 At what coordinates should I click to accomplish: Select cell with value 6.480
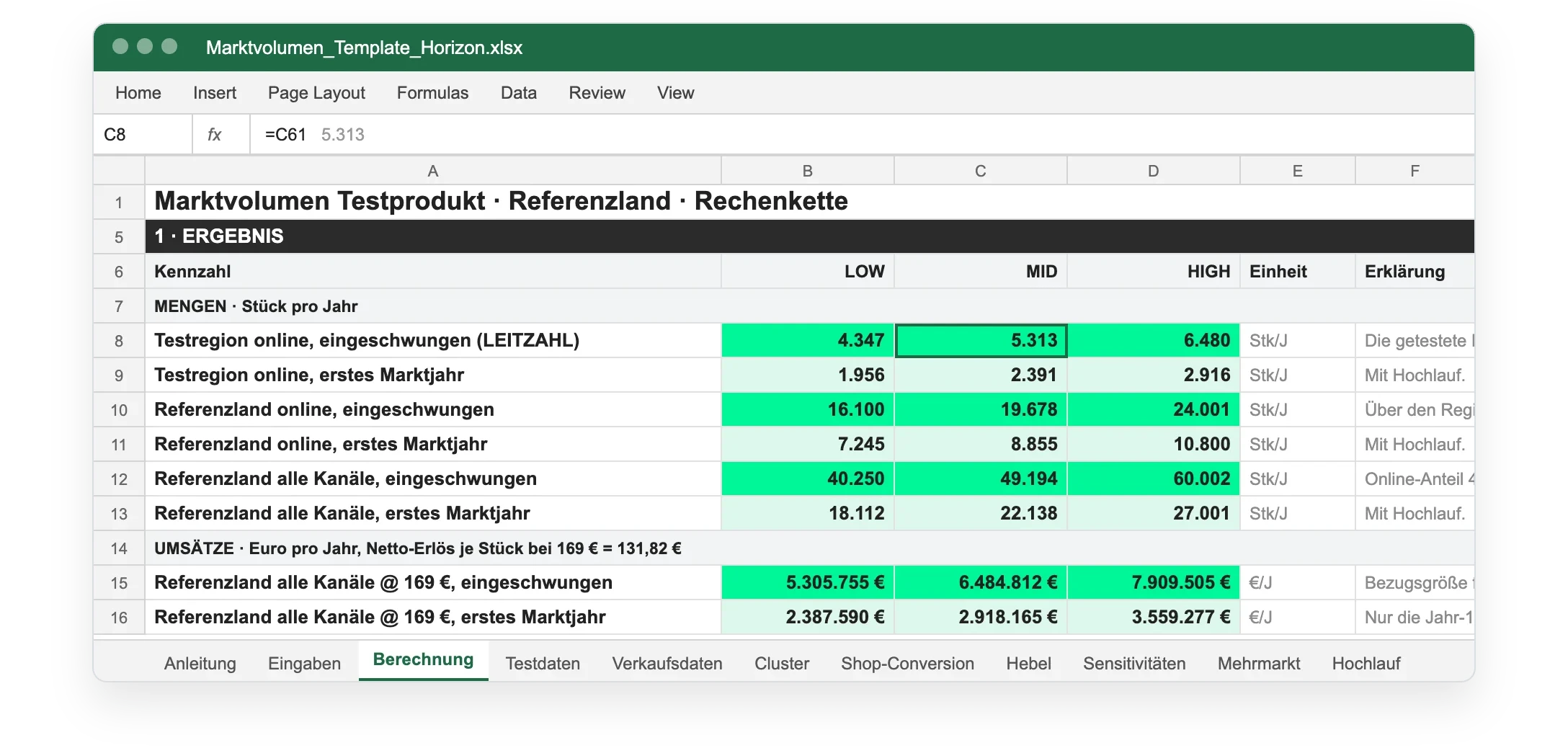point(1153,341)
